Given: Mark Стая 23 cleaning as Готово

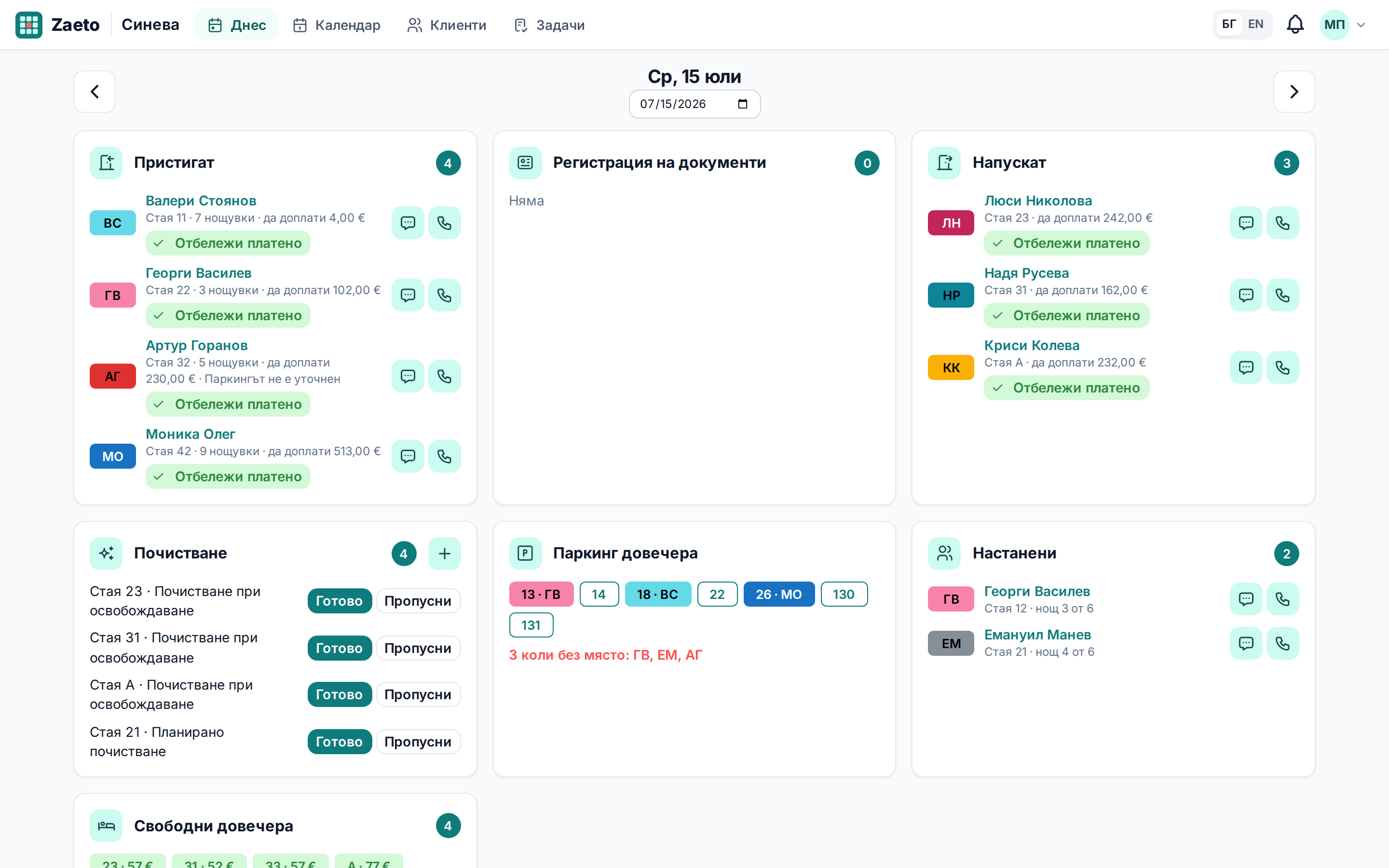Looking at the screenshot, I should (x=339, y=601).
